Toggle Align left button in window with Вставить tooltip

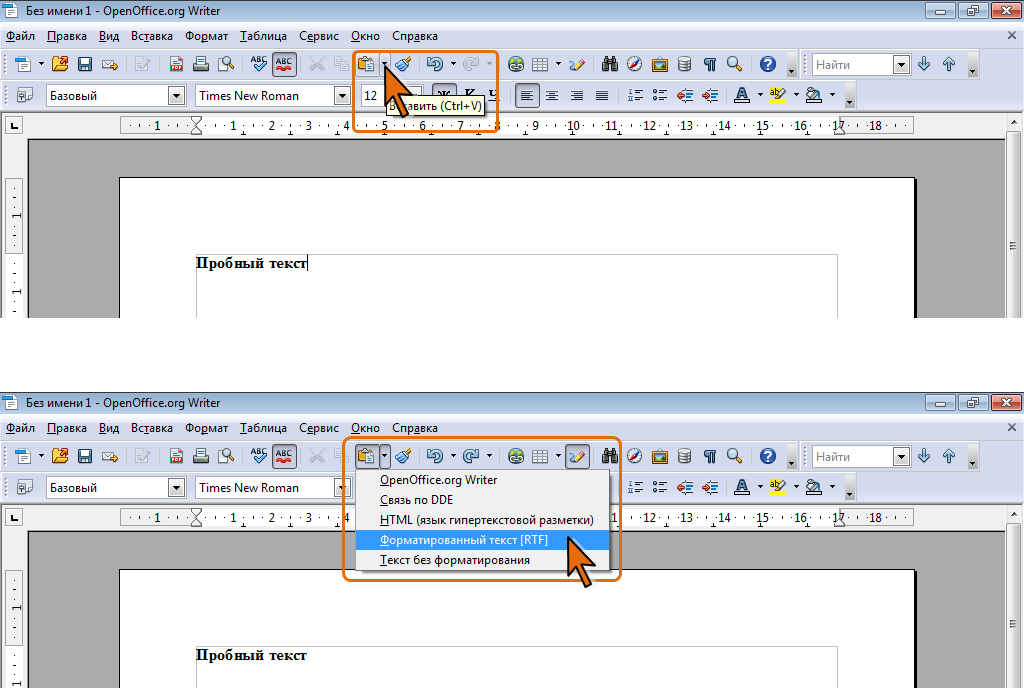tap(527, 95)
